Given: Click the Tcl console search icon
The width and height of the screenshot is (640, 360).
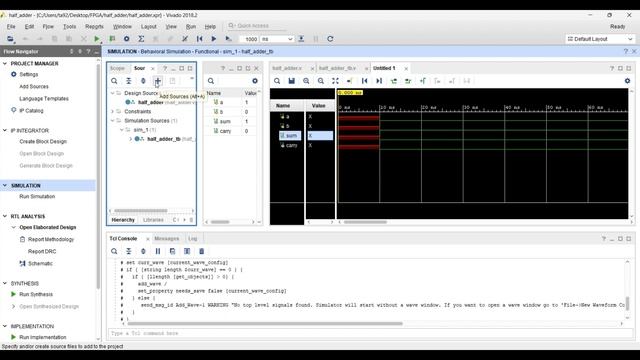Looking at the screenshot, I should click(x=114, y=251).
